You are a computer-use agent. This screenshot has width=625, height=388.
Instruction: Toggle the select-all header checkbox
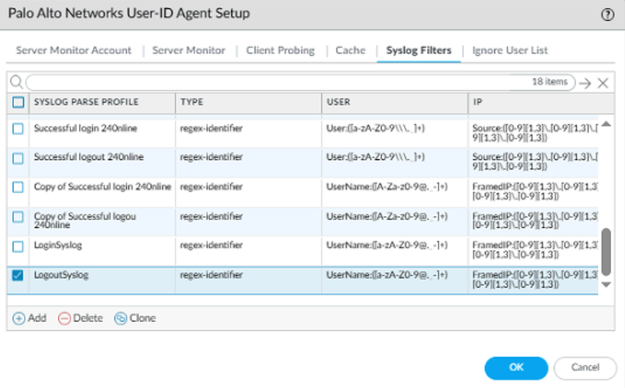pos(18,102)
